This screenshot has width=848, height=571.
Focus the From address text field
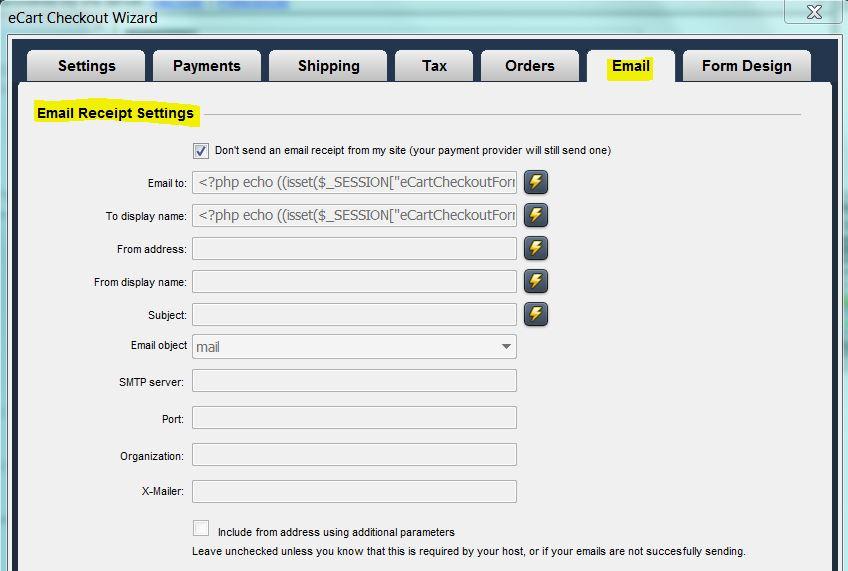click(354, 249)
